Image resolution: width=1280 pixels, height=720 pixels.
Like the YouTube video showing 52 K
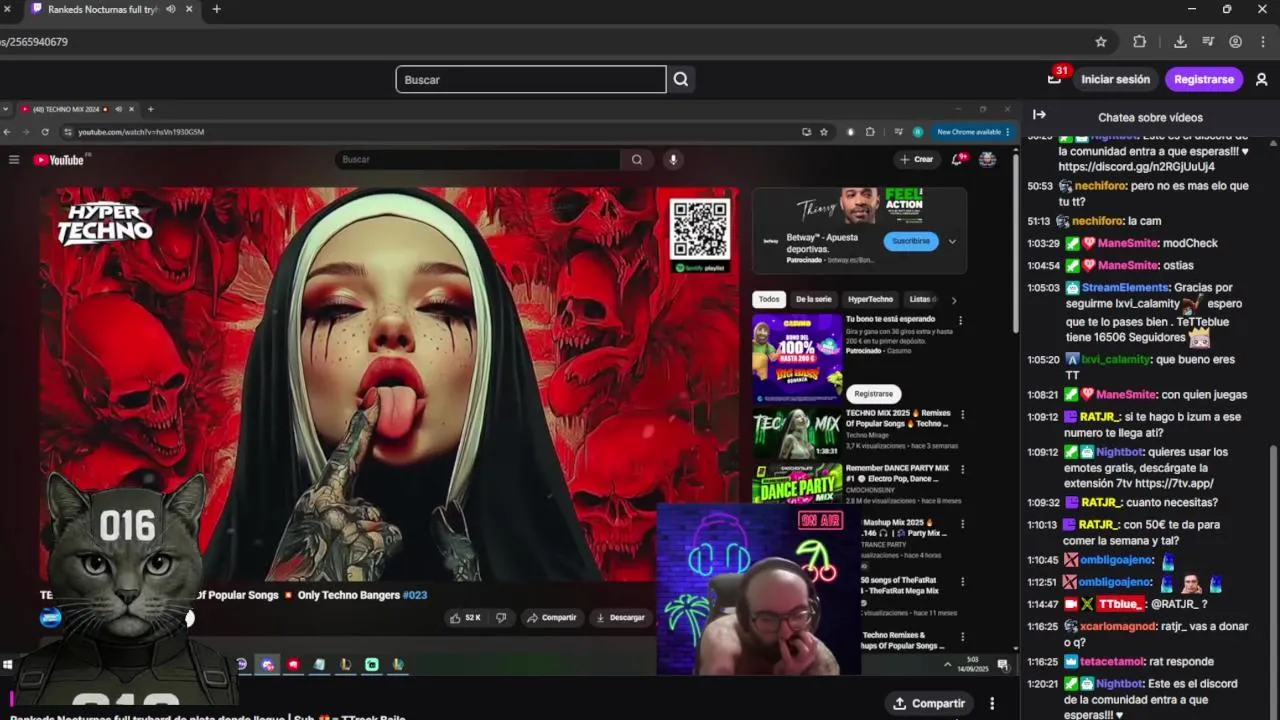(x=467, y=618)
